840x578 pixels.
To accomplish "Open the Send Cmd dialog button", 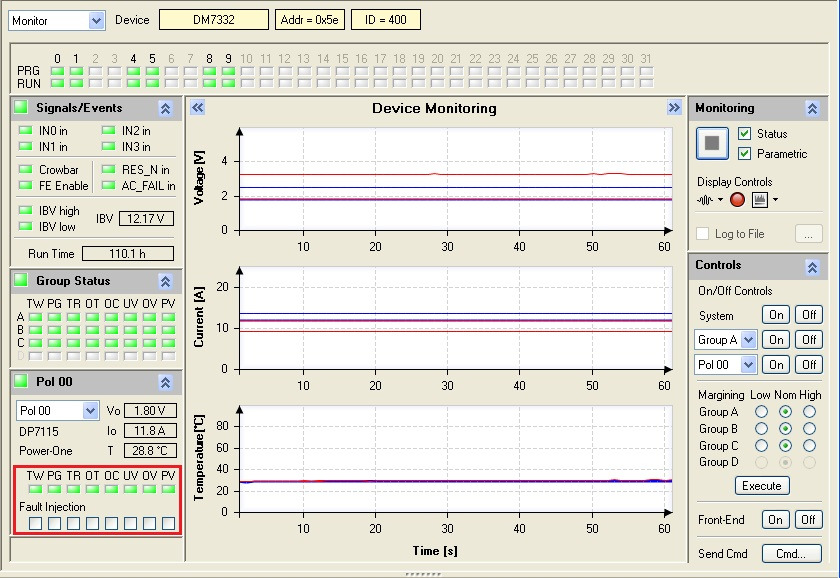I will [791, 553].
